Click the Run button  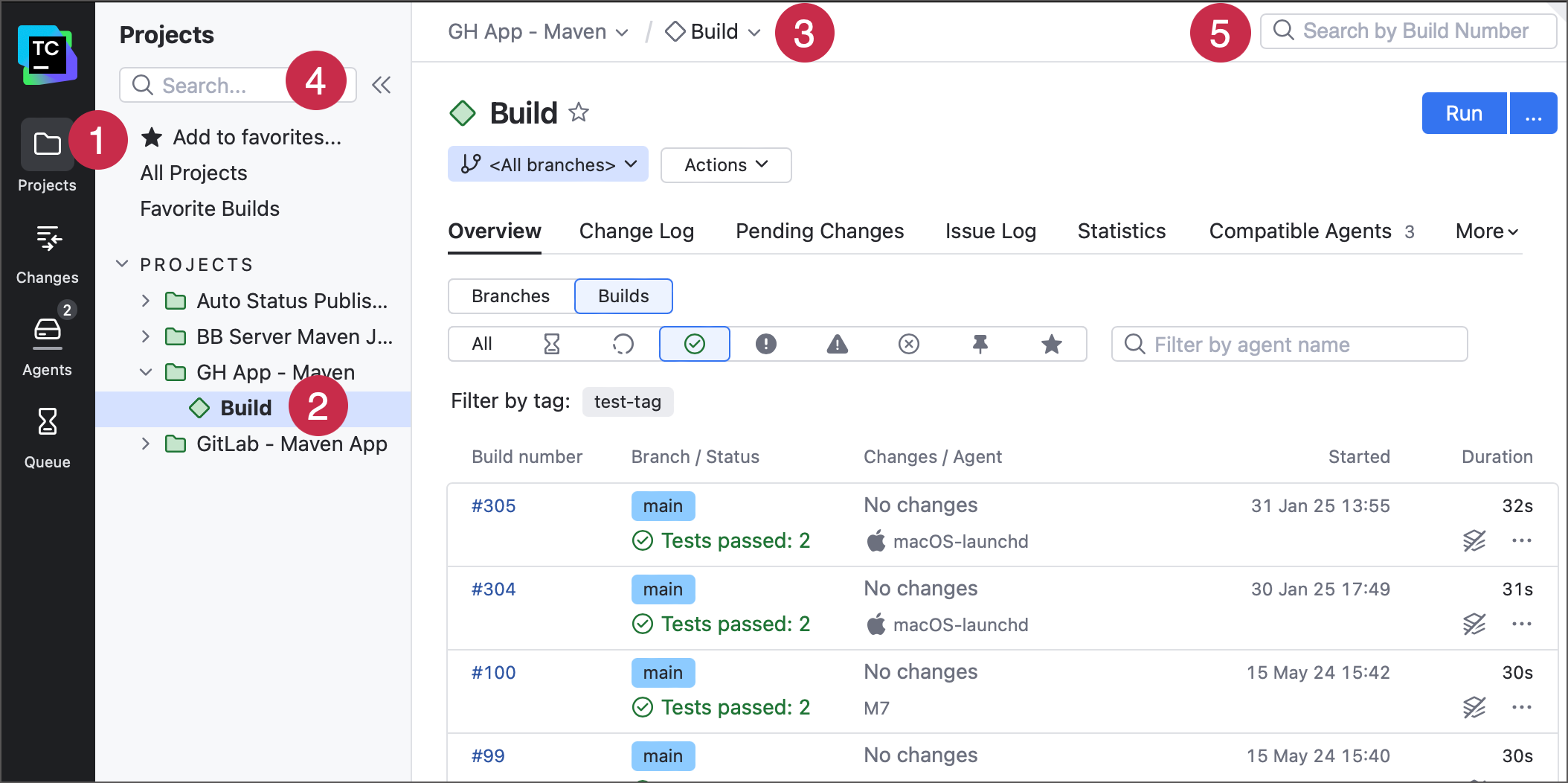[1462, 113]
